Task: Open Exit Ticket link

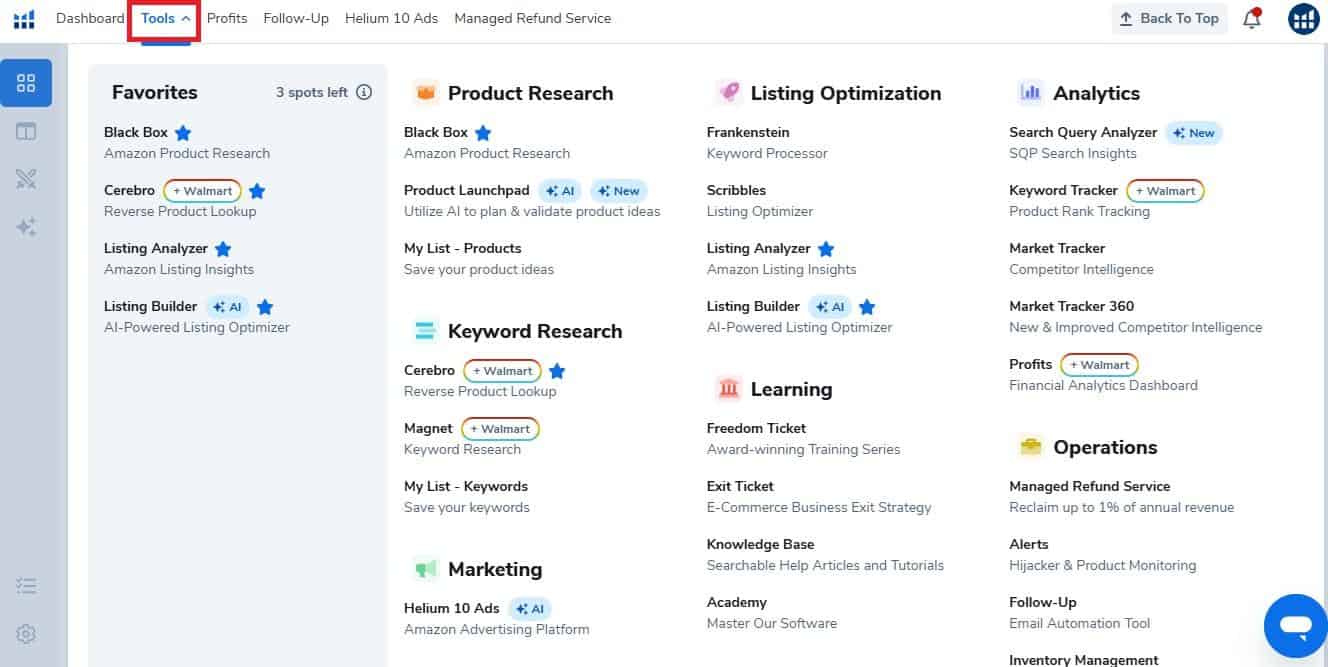Action: pos(740,486)
